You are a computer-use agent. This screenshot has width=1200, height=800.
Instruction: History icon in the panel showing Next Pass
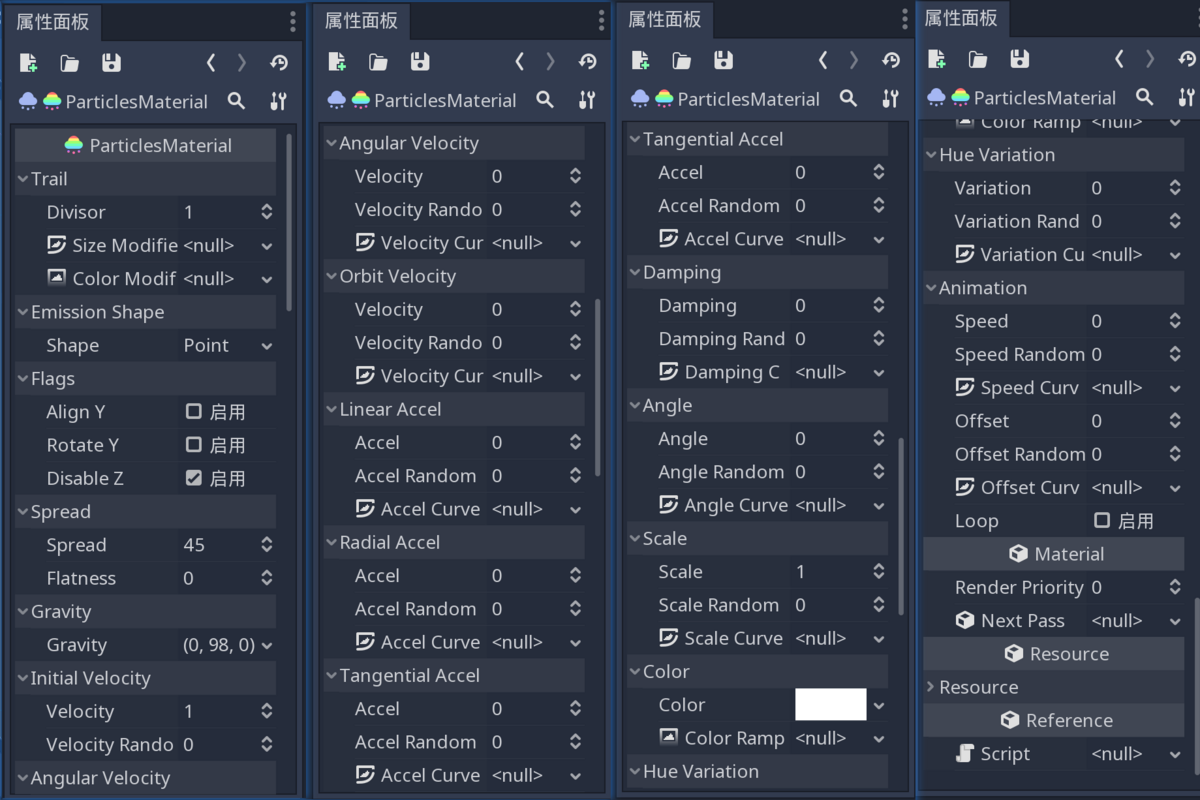click(1187, 59)
